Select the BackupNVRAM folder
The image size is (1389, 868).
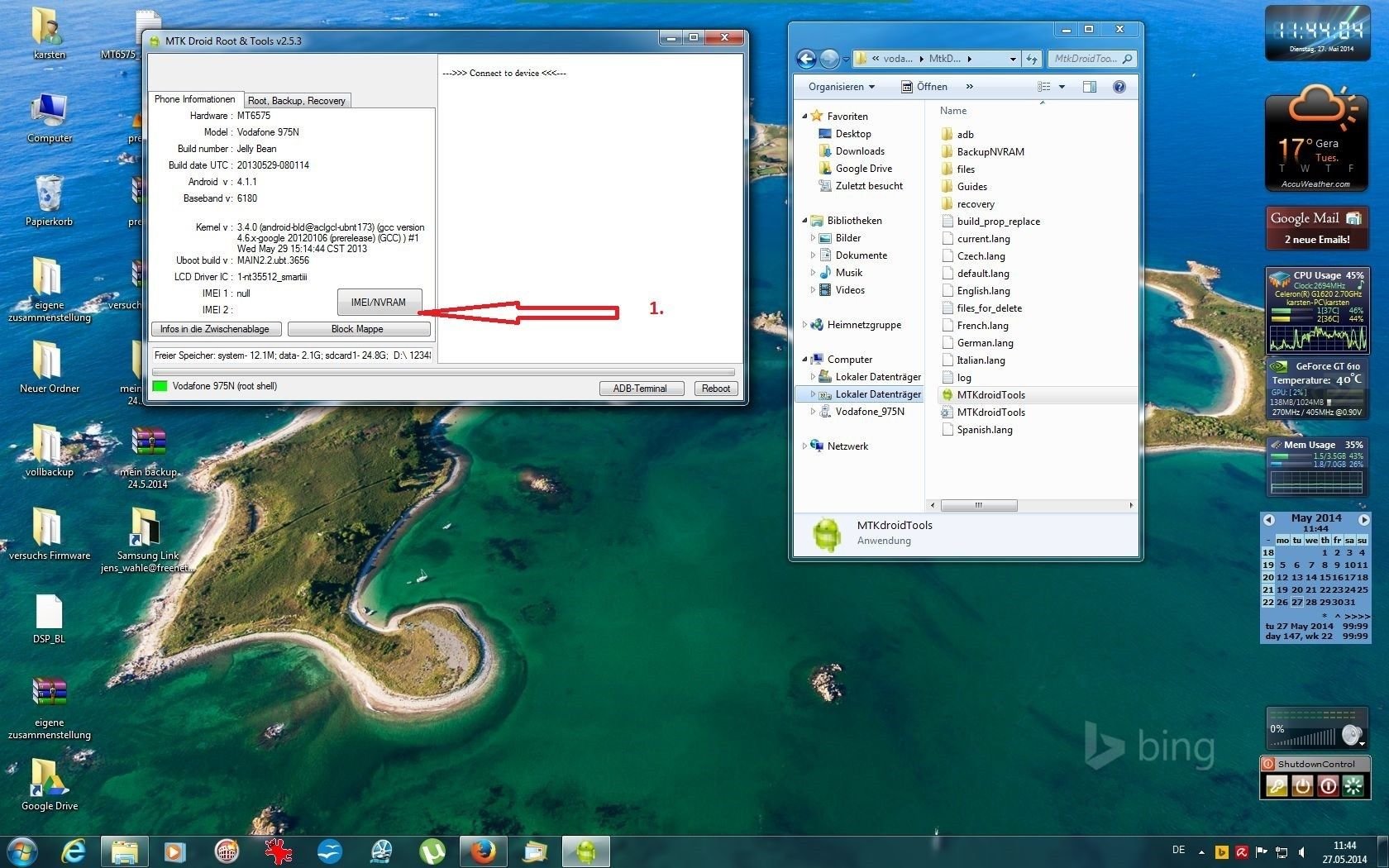(x=990, y=152)
